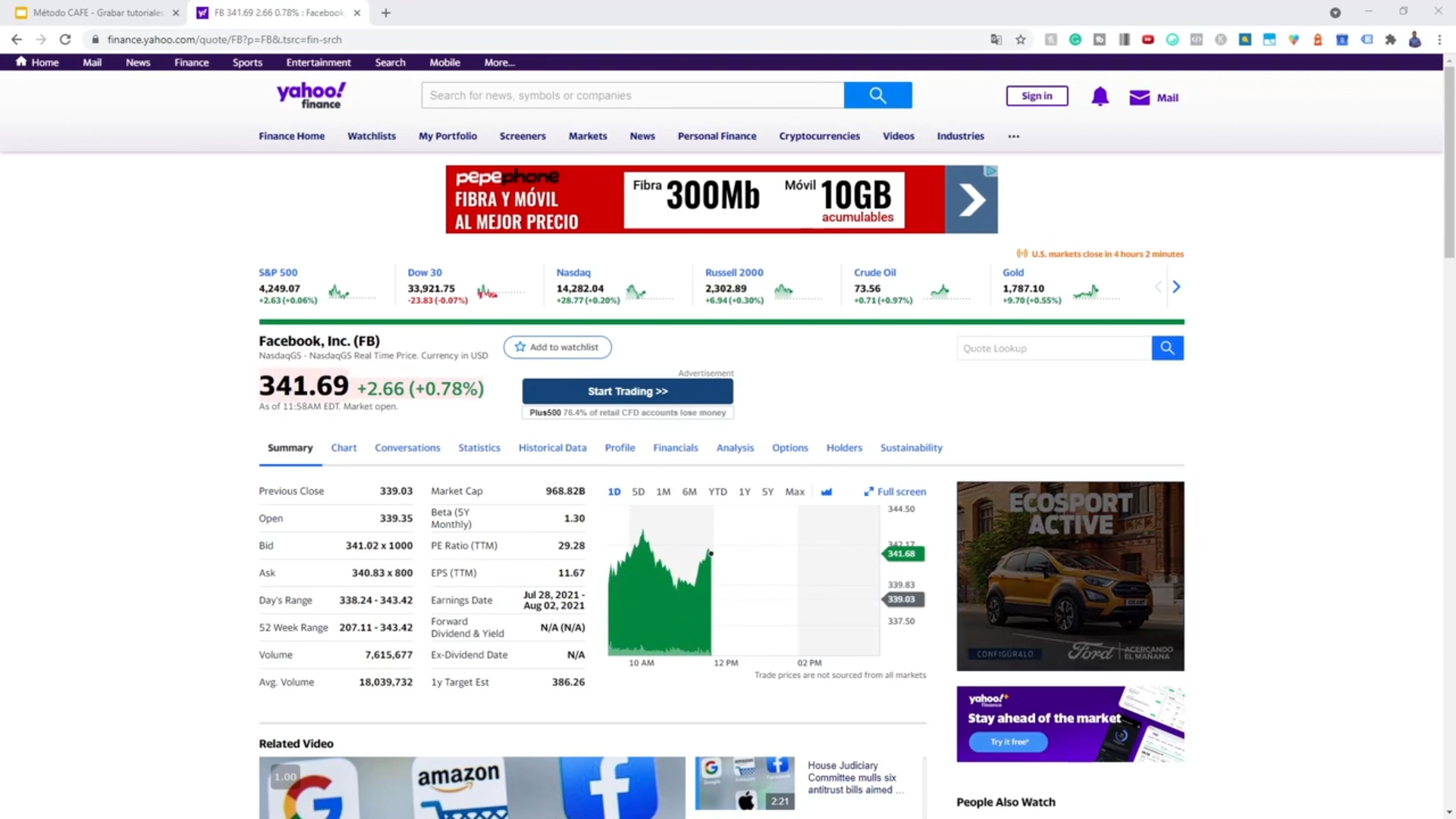Open a new browser tab
This screenshot has width=1456, height=819.
click(x=386, y=13)
